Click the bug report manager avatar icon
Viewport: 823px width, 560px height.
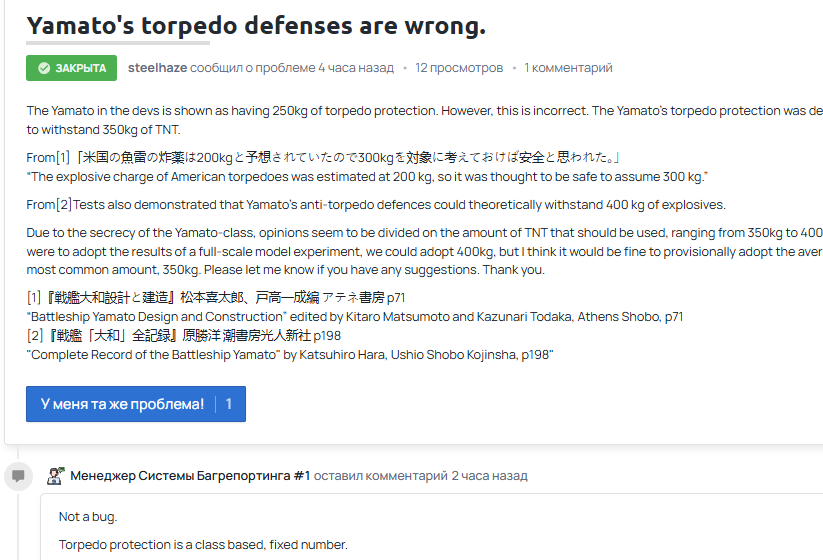click(57, 476)
